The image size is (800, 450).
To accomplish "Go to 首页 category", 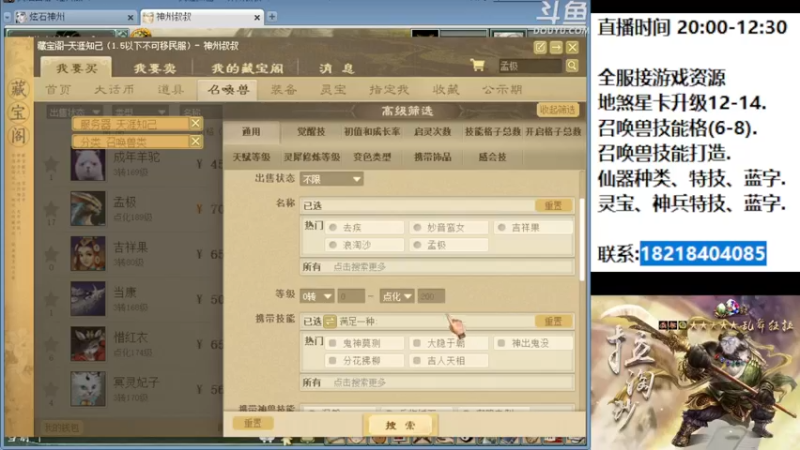I will point(58,90).
